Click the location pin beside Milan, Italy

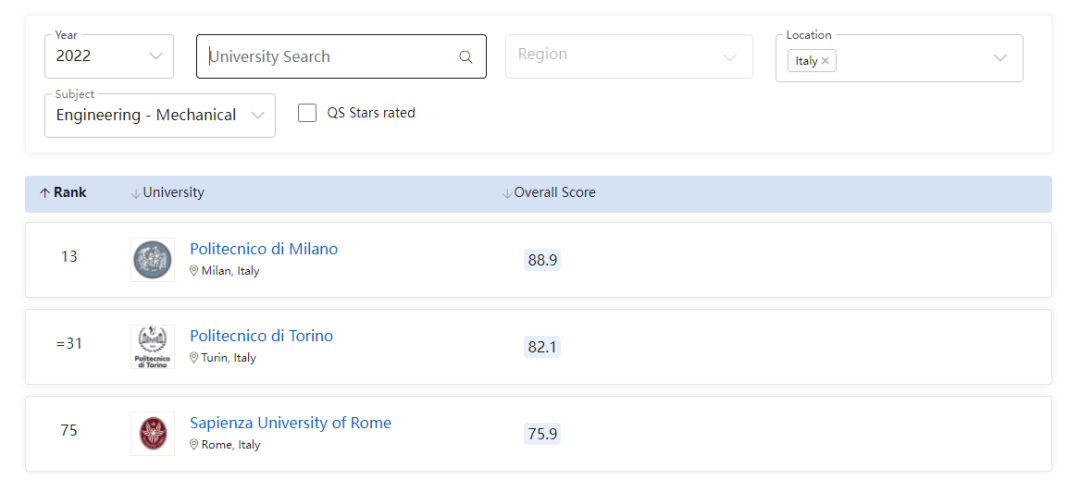[194, 271]
